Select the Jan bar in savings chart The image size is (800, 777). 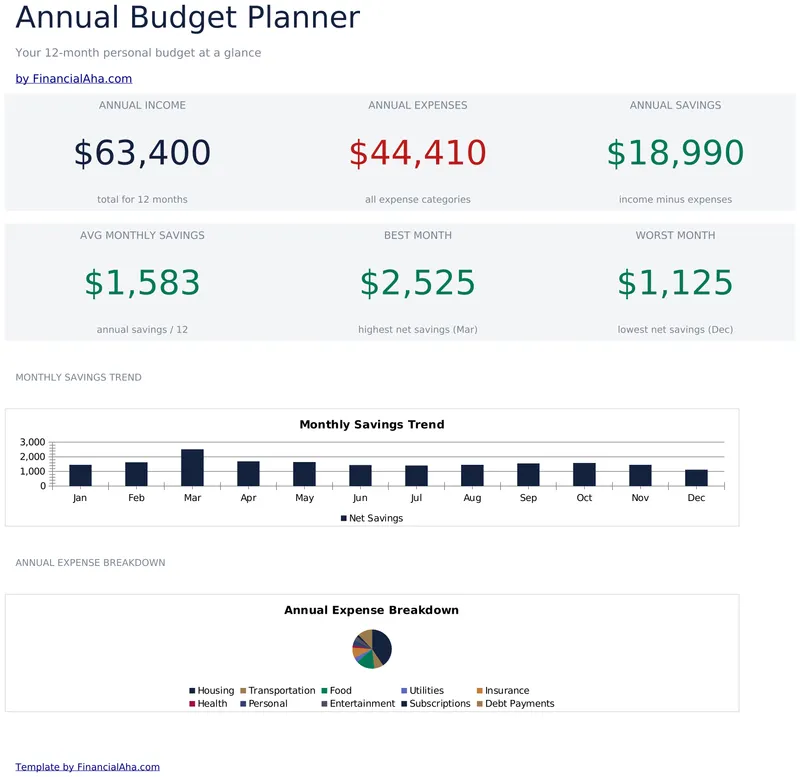81,475
